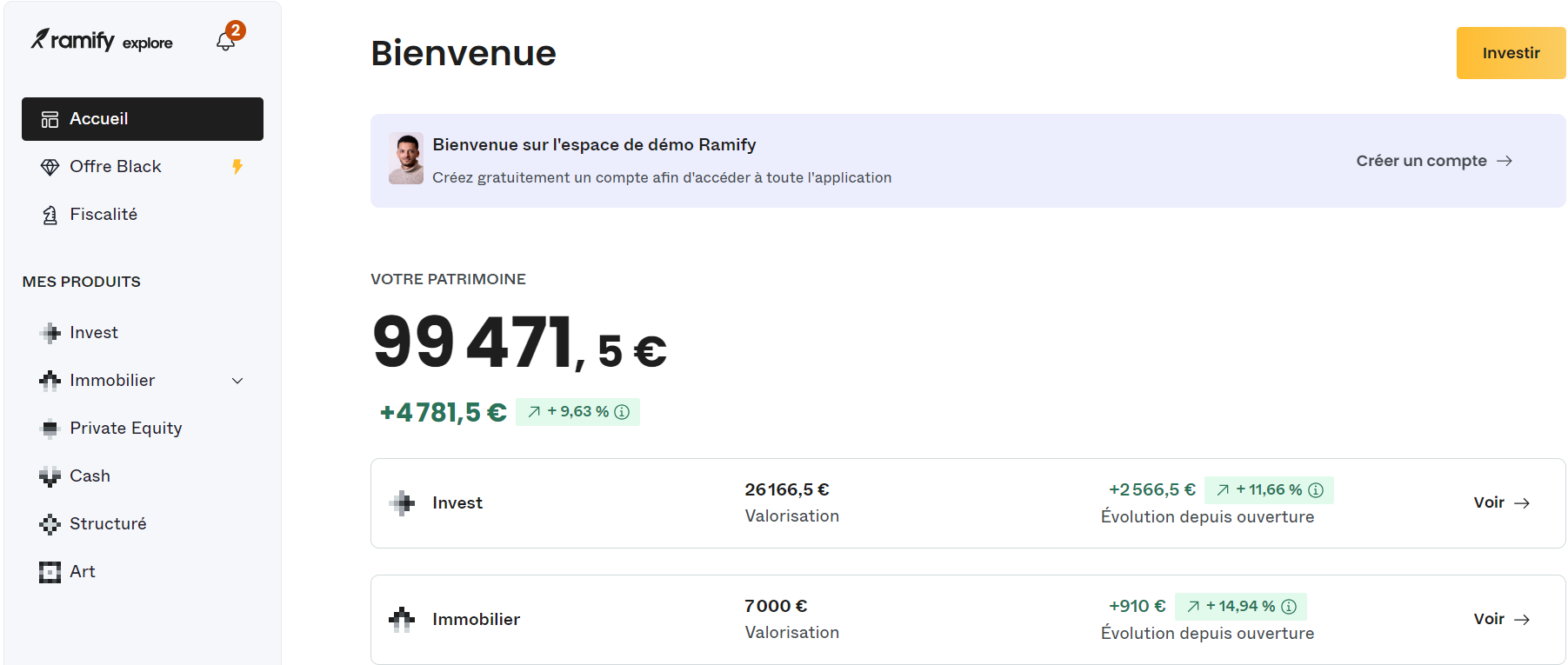Select Structuré in Mes Produits
Screen dimensions: 1568x665
108,524
